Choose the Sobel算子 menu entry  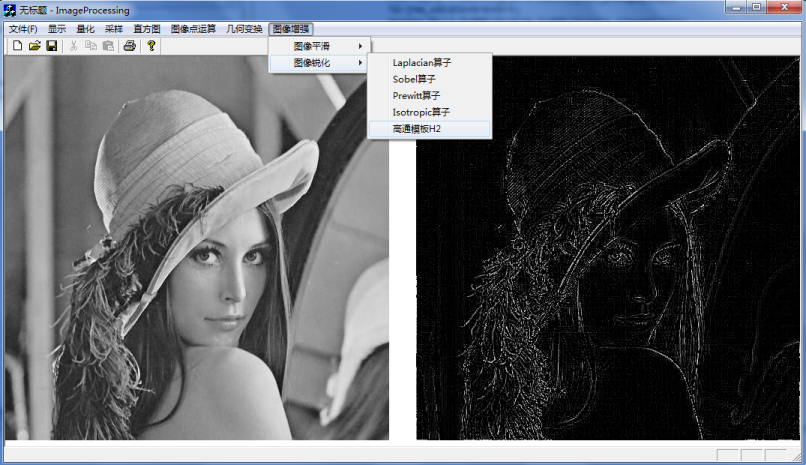coord(430,79)
